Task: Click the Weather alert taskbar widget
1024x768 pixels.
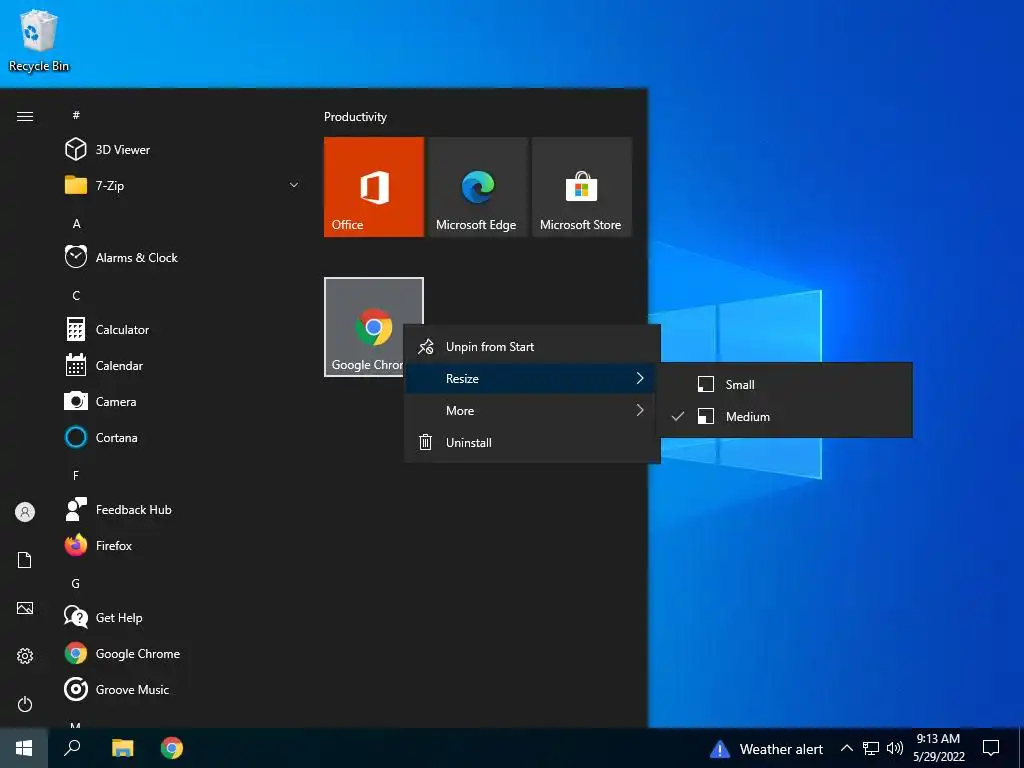Action: (766, 749)
